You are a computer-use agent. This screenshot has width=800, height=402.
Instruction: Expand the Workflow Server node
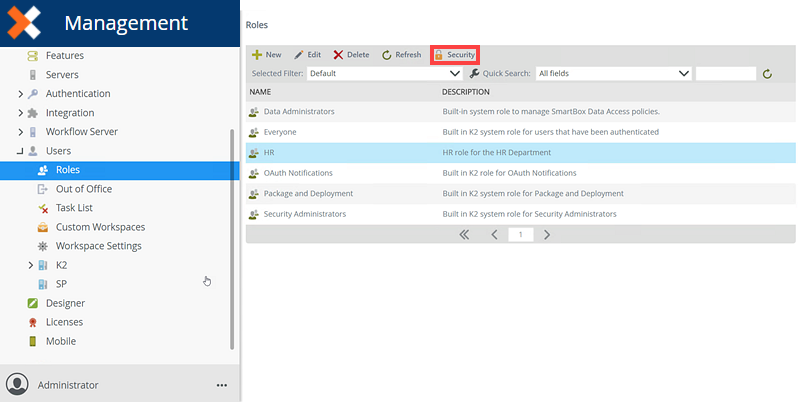click(21, 132)
